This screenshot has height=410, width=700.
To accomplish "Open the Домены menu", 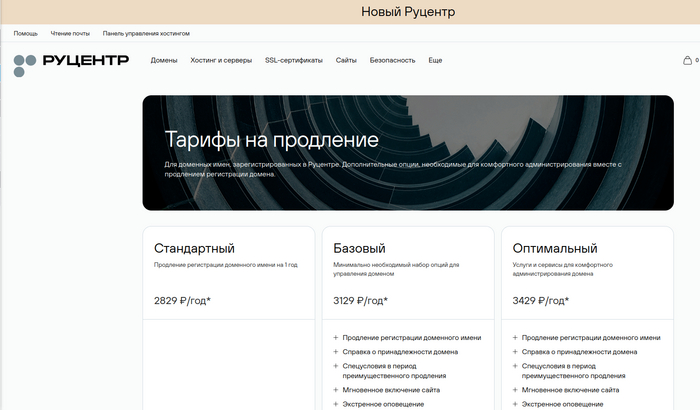I will coord(164,60).
